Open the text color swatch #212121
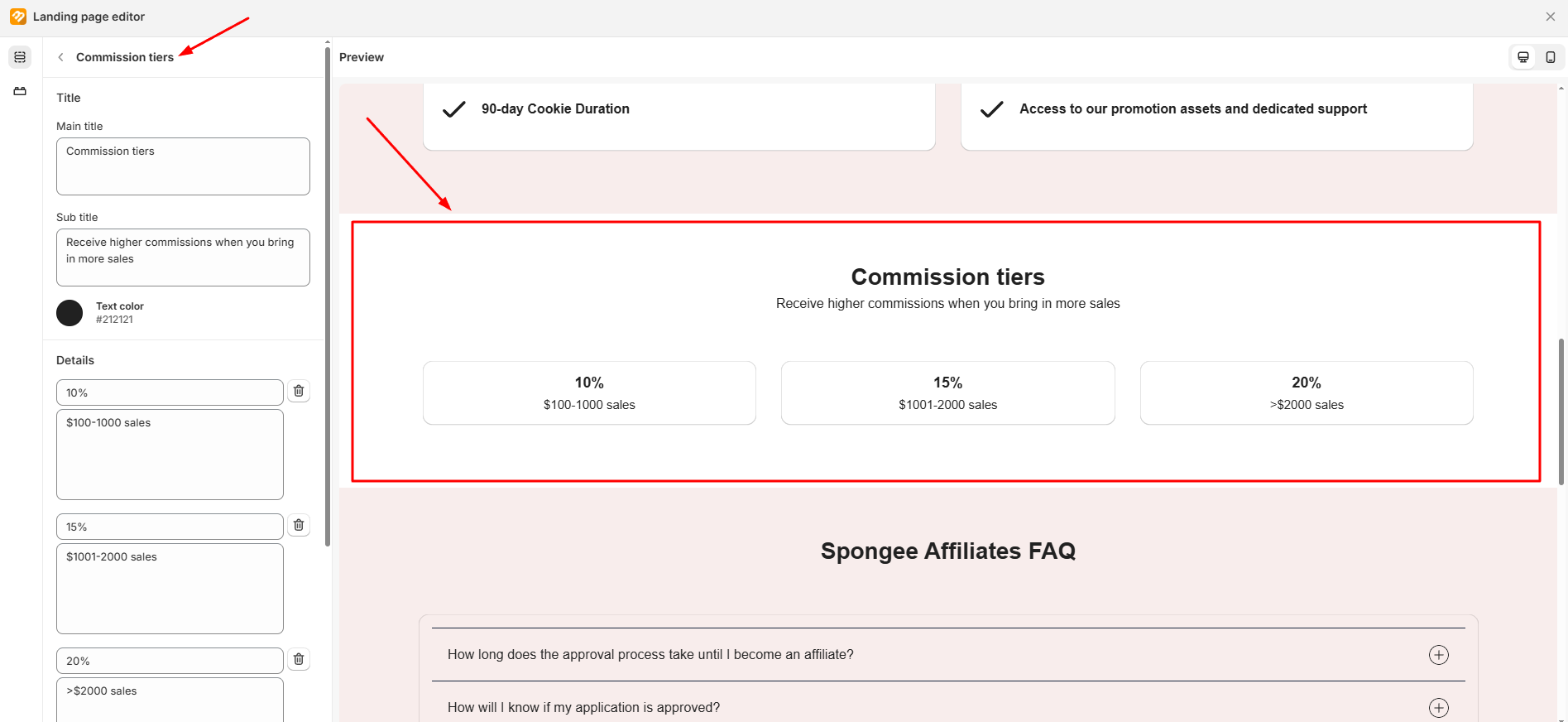 click(x=70, y=313)
